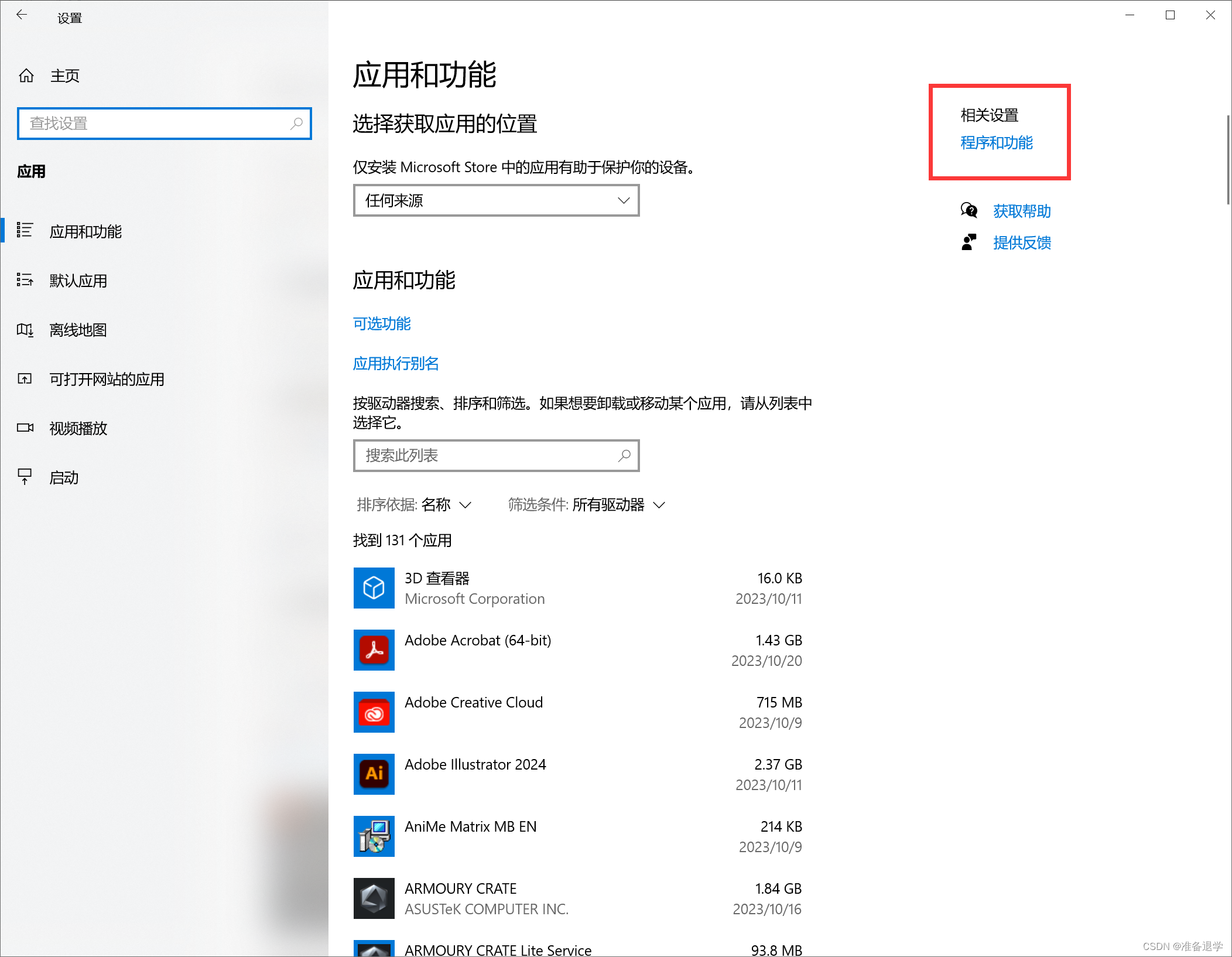Click the Adobe Creative Cloud icon
1232x957 pixels.
coord(374,712)
